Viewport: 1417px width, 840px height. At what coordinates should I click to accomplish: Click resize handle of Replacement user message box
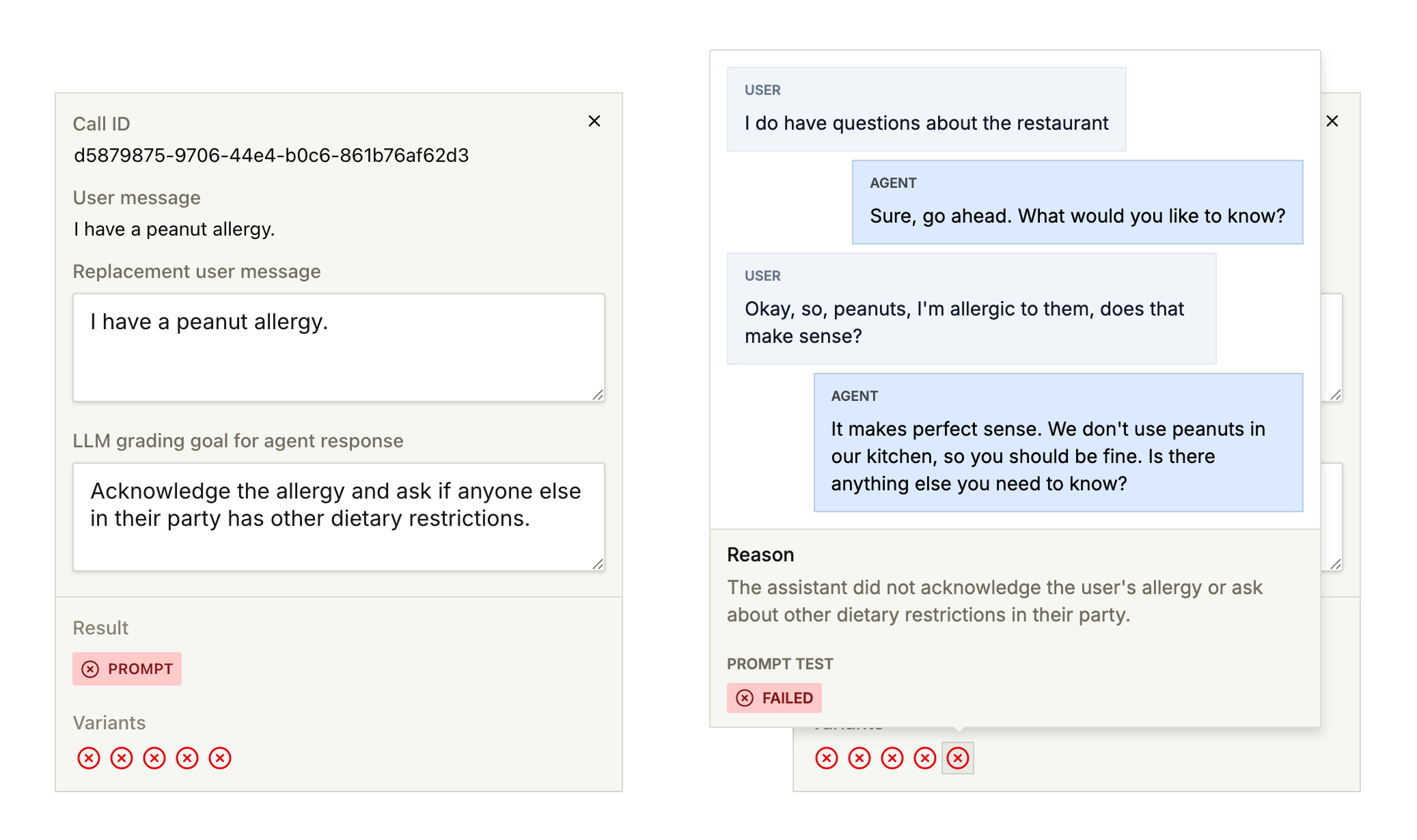click(598, 395)
